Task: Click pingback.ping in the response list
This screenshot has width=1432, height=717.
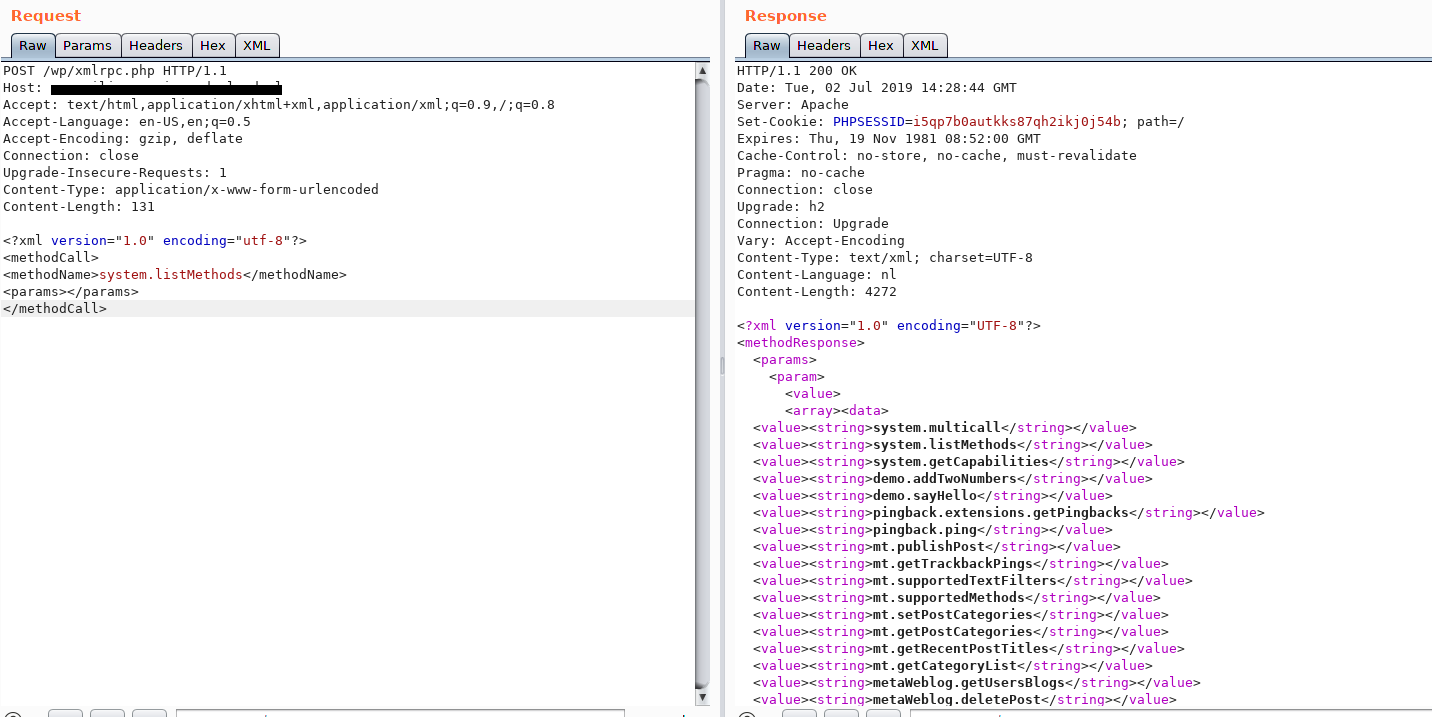Action: [x=924, y=530]
